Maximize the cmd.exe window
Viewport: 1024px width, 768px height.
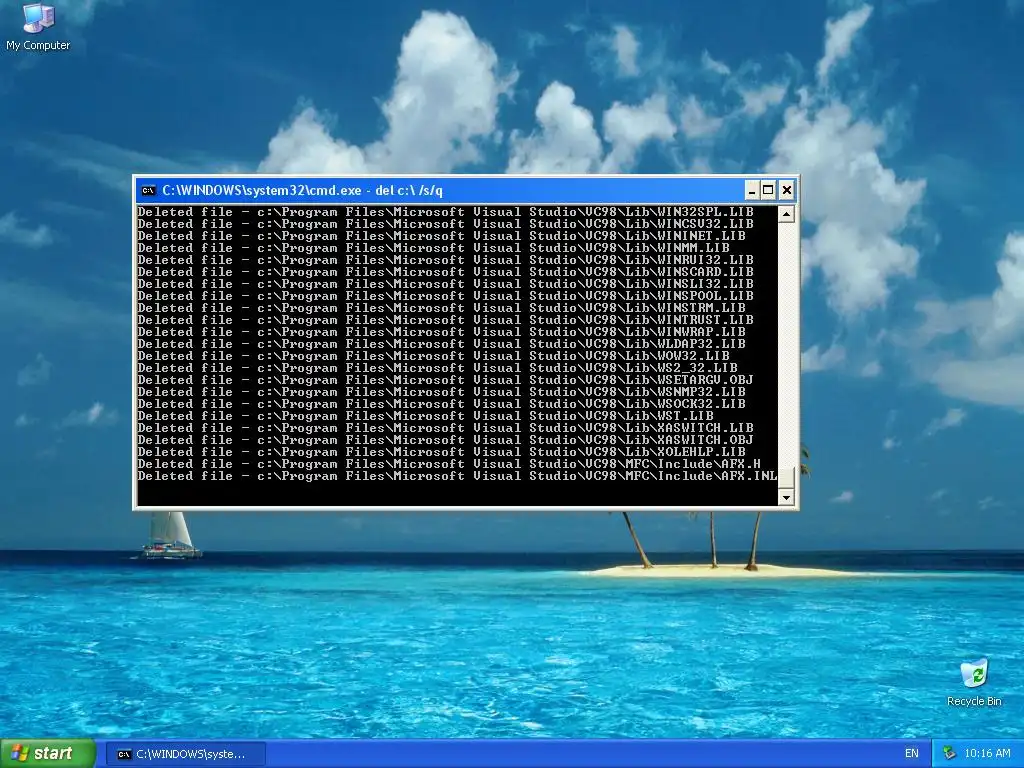tap(769, 190)
